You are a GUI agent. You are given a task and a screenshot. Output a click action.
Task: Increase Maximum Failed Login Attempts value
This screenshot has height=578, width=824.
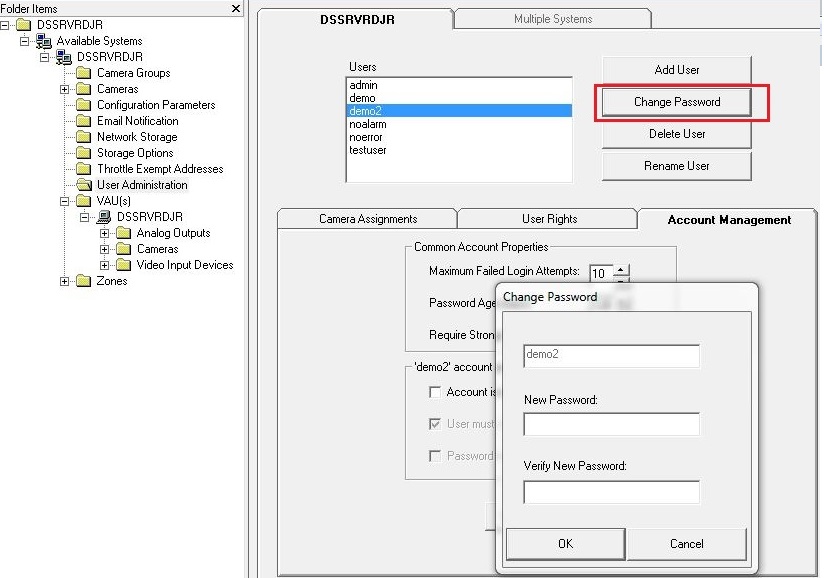[621, 268]
